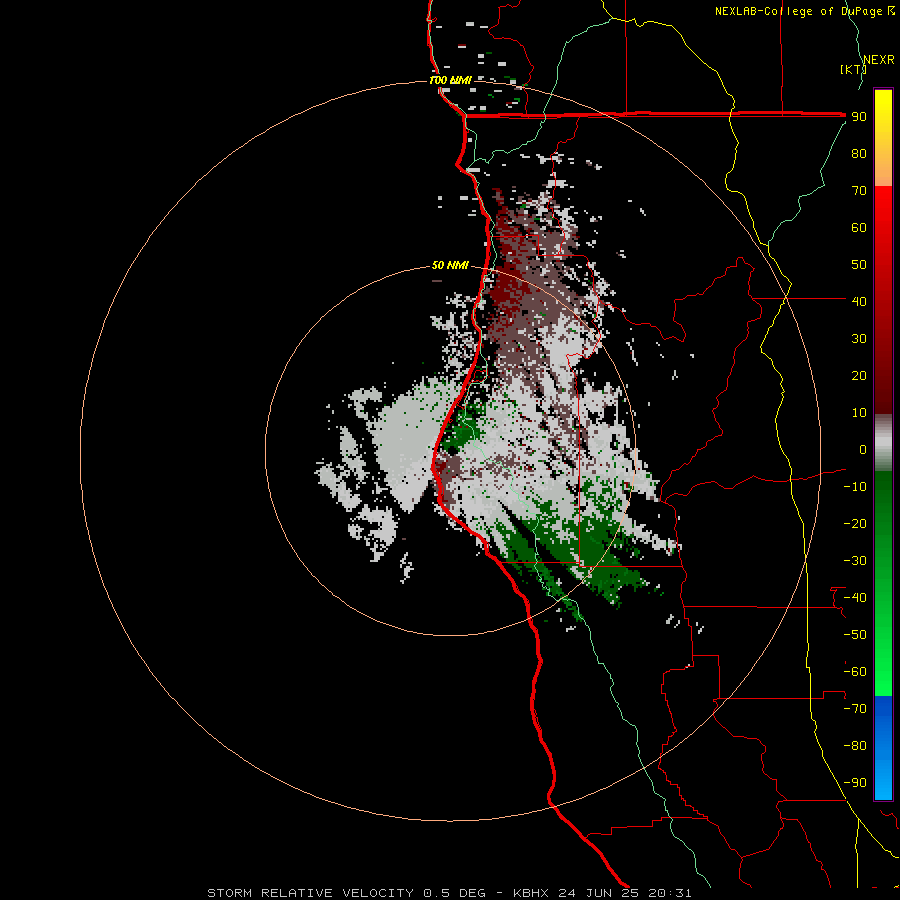Image resolution: width=900 pixels, height=900 pixels.
Task: Click the 90 value on the velocity scale
Action: coord(859,117)
